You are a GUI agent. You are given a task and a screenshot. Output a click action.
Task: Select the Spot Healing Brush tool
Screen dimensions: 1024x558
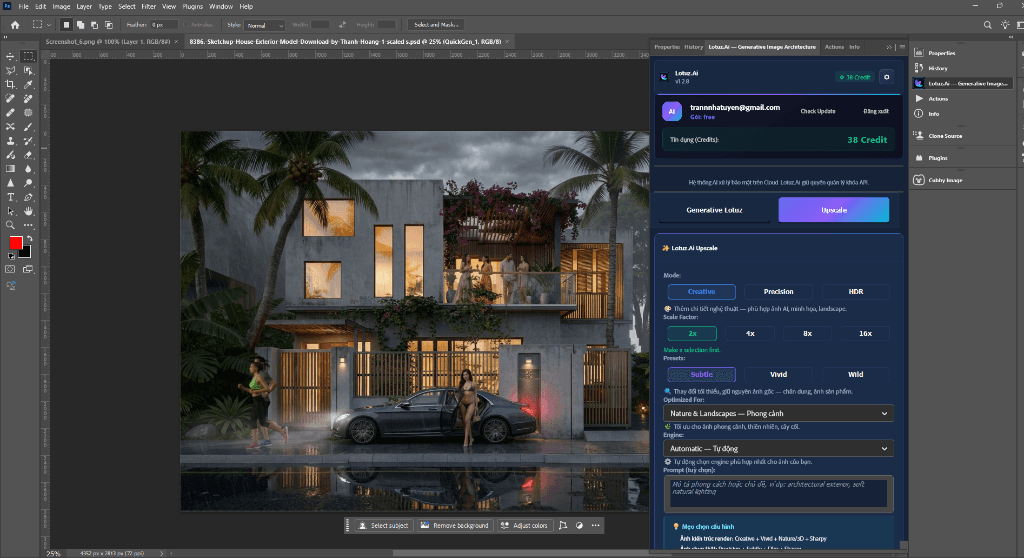pyautogui.click(x=10, y=99)
